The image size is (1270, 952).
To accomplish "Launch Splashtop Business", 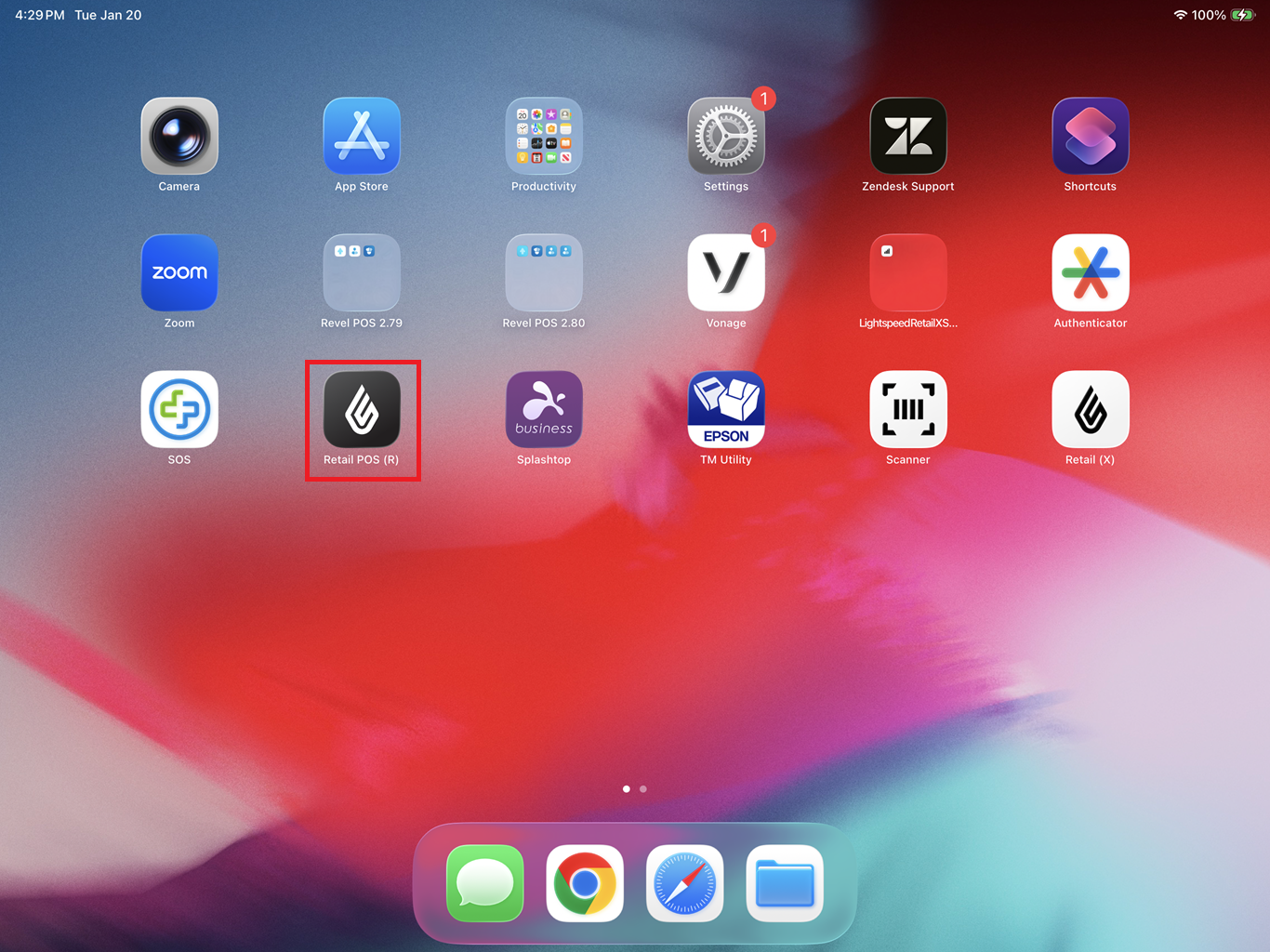I will click(544, 409).
